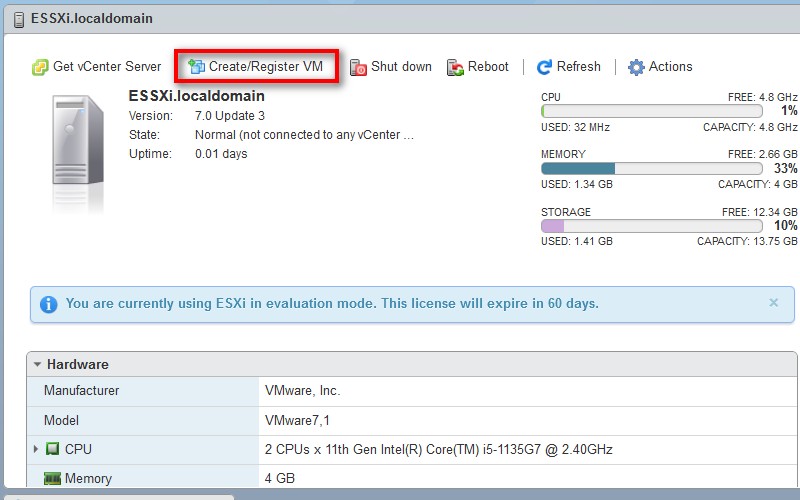Screen dimensions: 800x500
Task: Click the 10% storage percentage
Action: 786,226
